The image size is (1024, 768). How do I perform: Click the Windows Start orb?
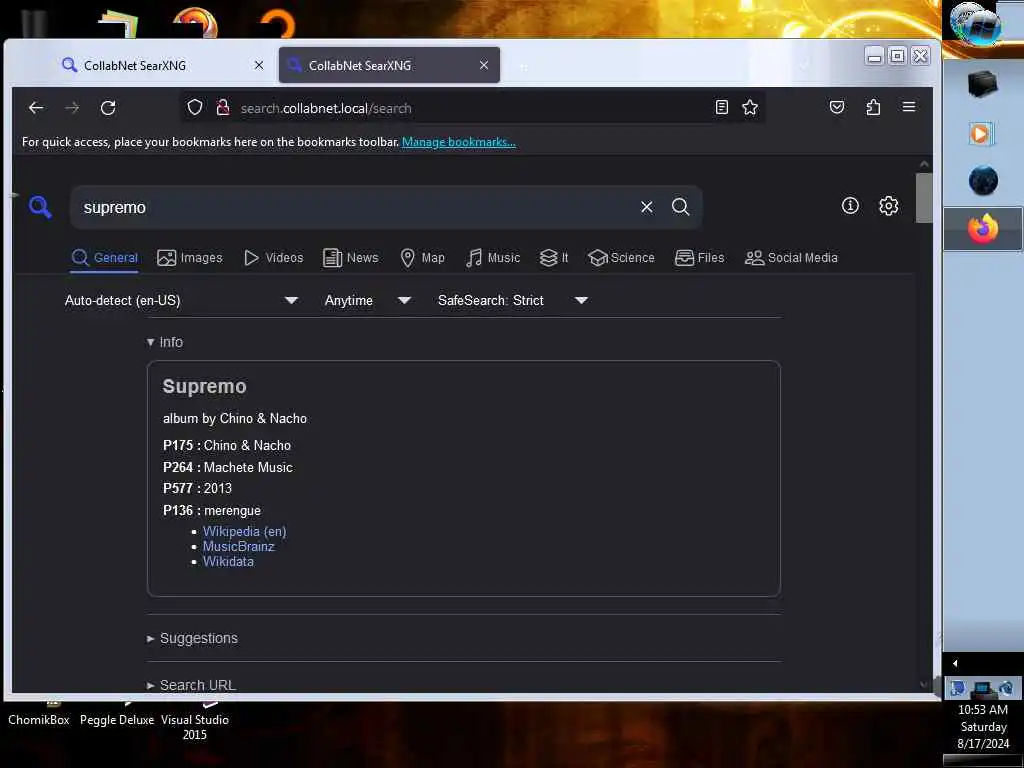pos(975,25)
